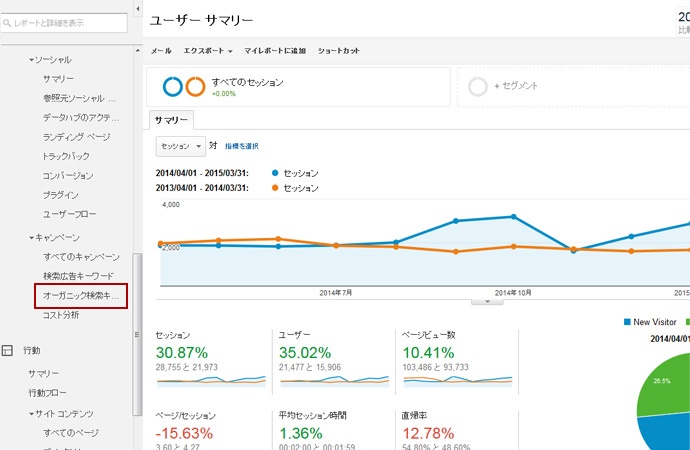Open the セッション metric dropdown
Viewport: 690px width, 450px height.
[180, 145]
